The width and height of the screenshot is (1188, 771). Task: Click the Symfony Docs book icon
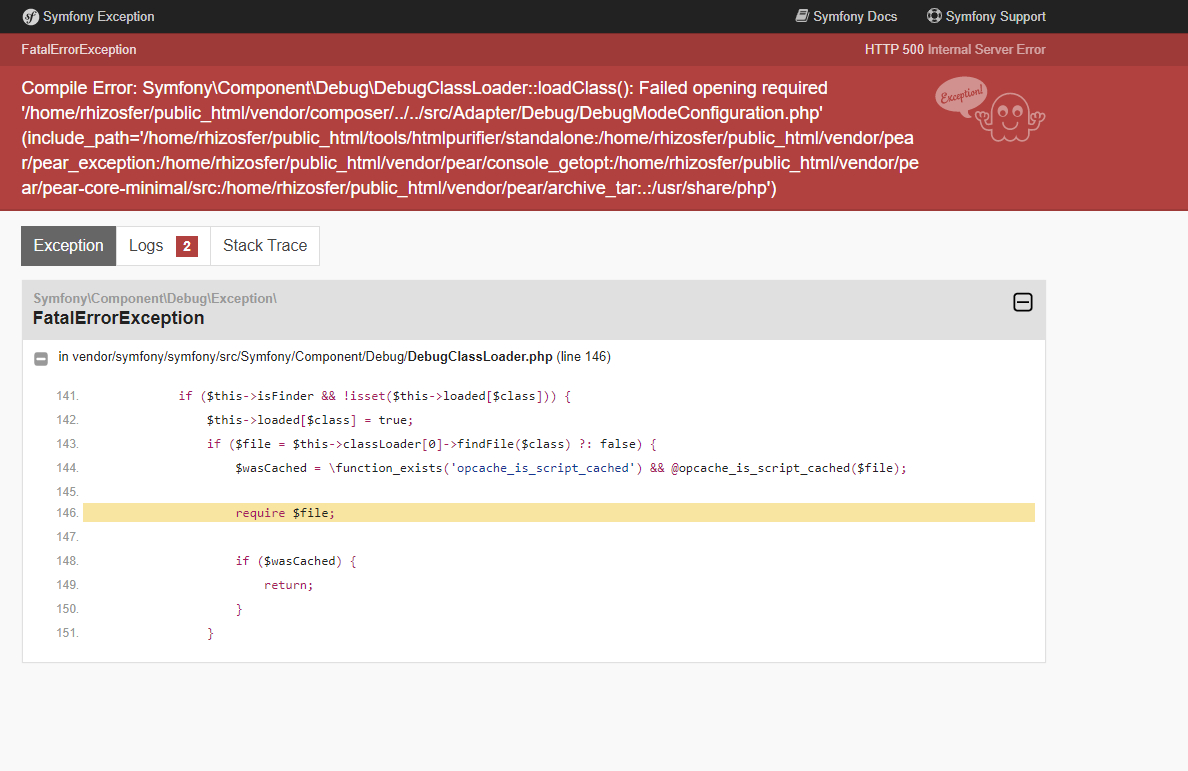(x=802, y=16)
